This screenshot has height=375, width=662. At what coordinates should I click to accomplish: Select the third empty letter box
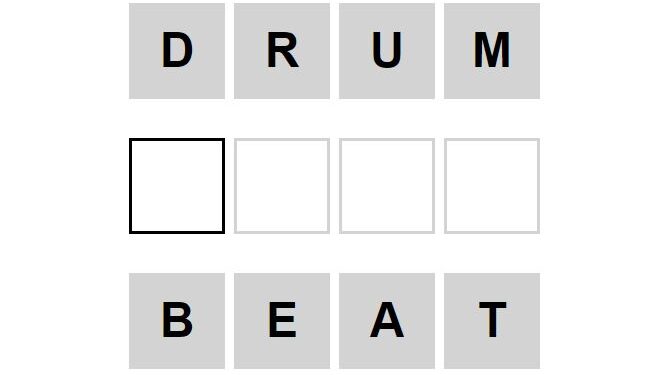(x=387, y=186)
